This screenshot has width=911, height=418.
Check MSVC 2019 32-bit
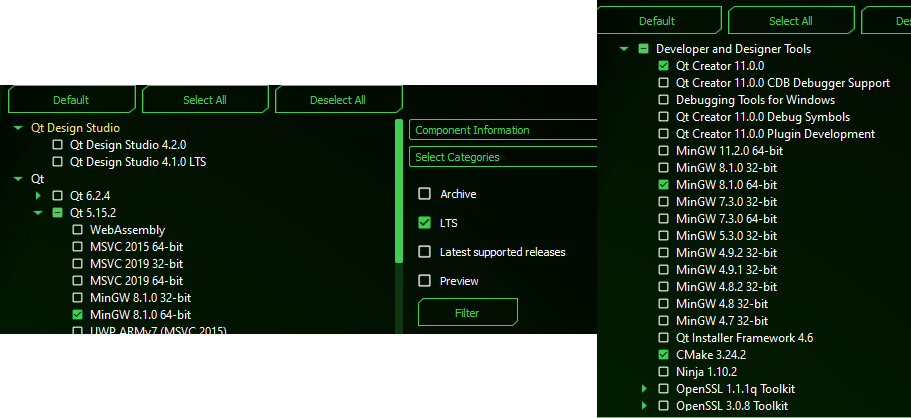77,263
